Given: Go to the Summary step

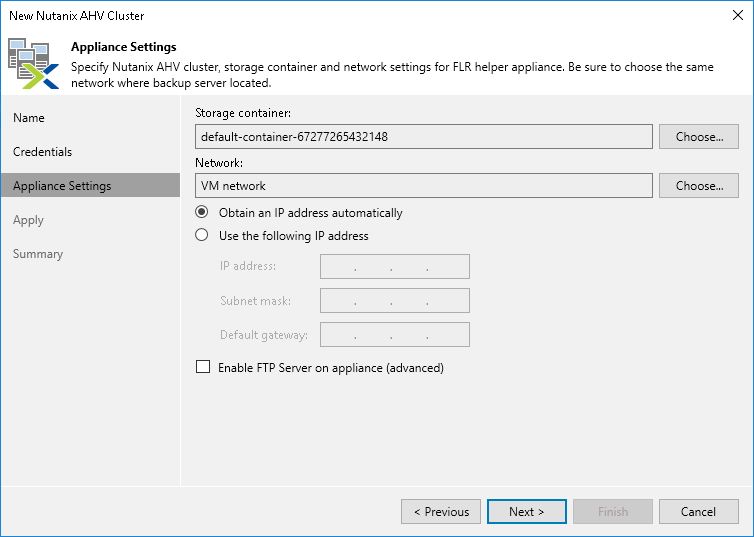Looking at the screenshot, I should pyautogui.click(x=38, y=254).
